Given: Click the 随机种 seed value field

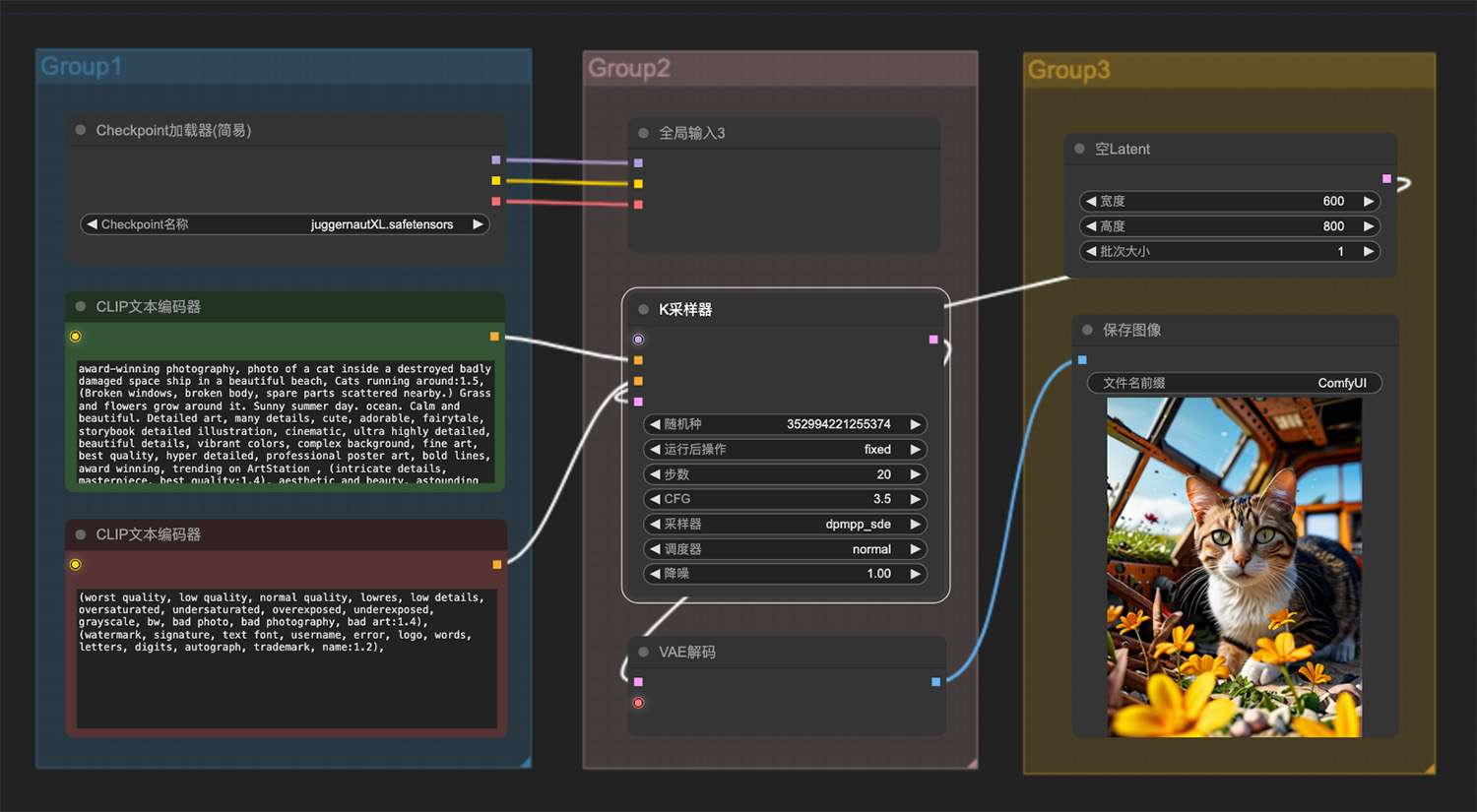Looking at the screenshot, I should click(x=785, y=424).
